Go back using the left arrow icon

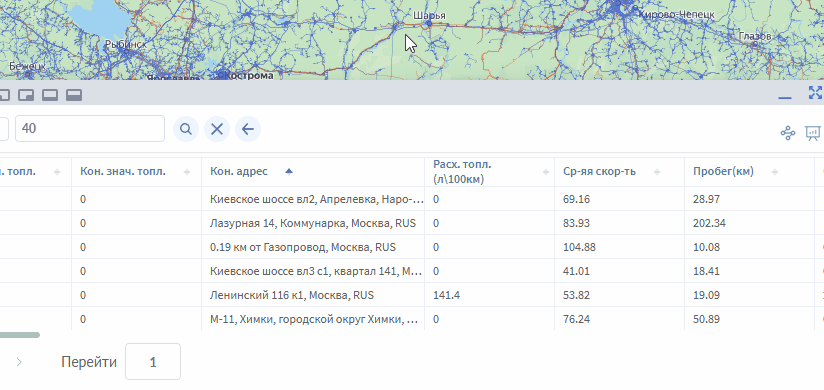click(x=248, y=129)
